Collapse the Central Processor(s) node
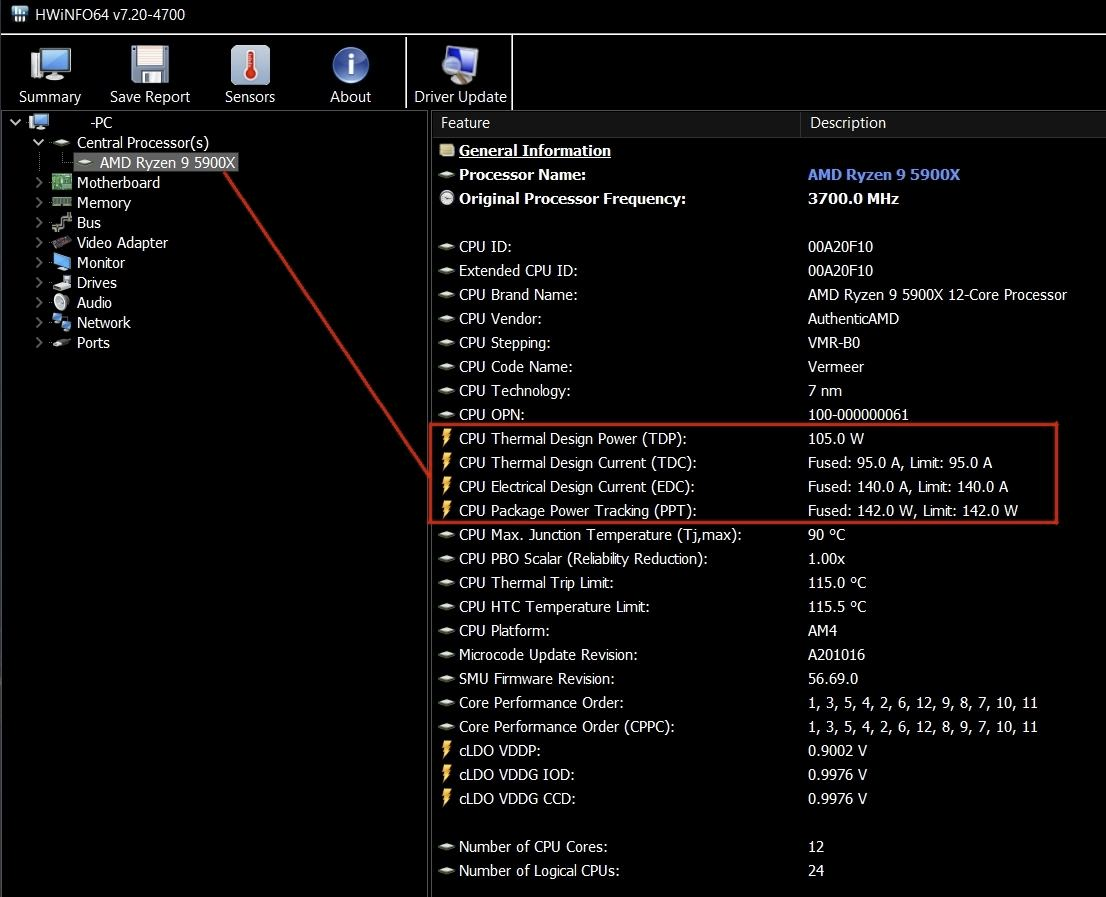Viewport: 1106px width, 897px height. [x=39, y=142]
